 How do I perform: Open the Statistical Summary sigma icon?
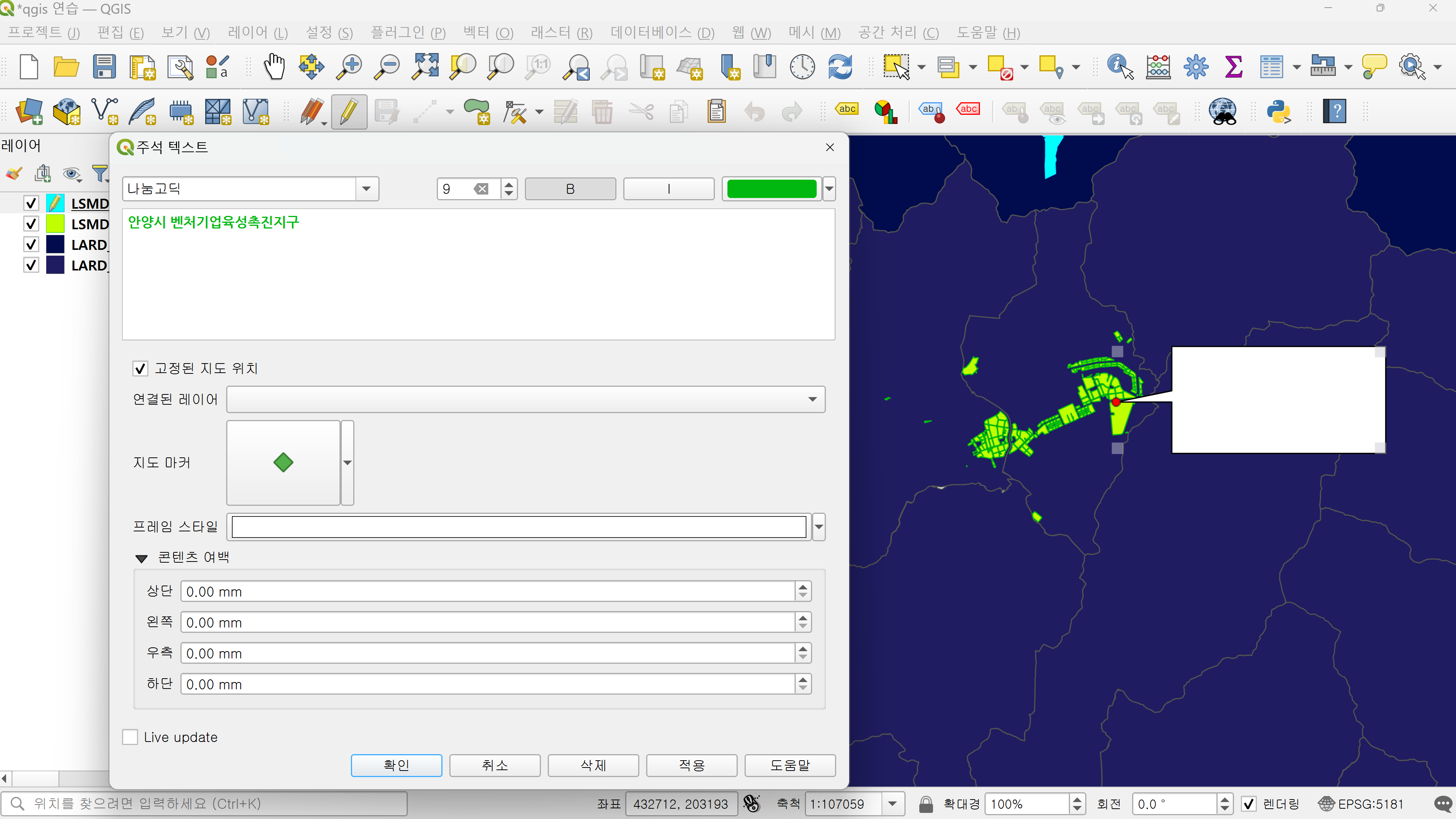click(x=1233, y=67)
